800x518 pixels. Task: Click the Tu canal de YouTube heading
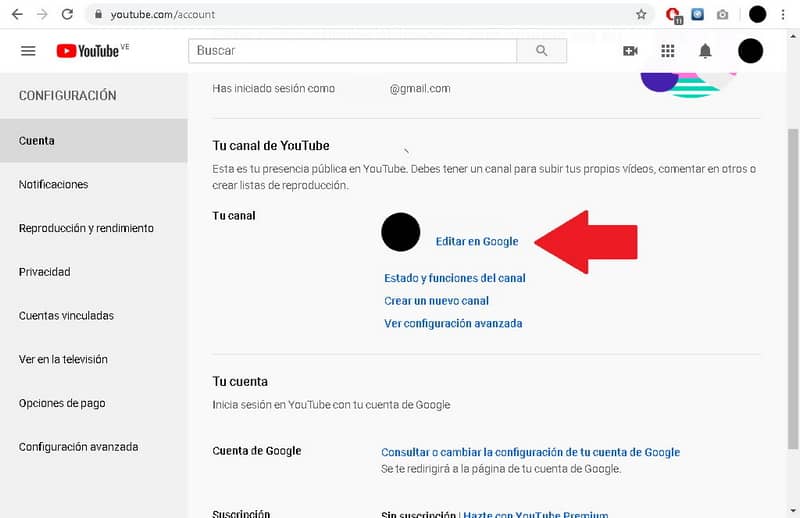[x=271, y=145]
